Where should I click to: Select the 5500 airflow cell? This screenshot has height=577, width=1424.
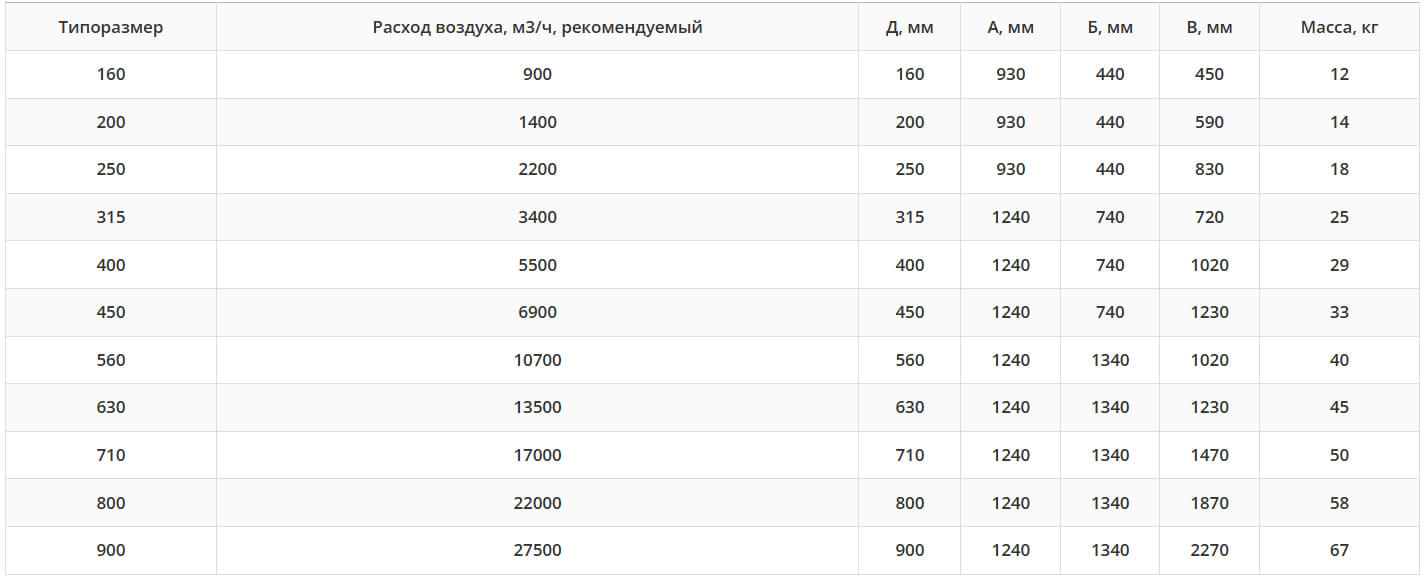click(537, 265)
